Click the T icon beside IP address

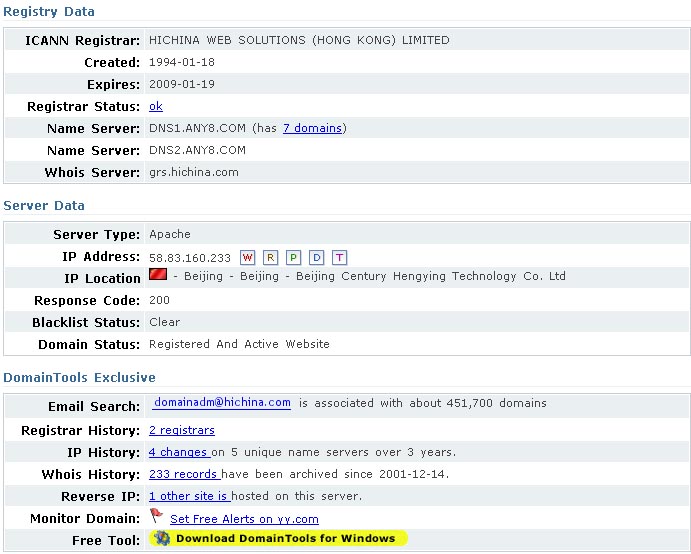(x=340, y=257)
